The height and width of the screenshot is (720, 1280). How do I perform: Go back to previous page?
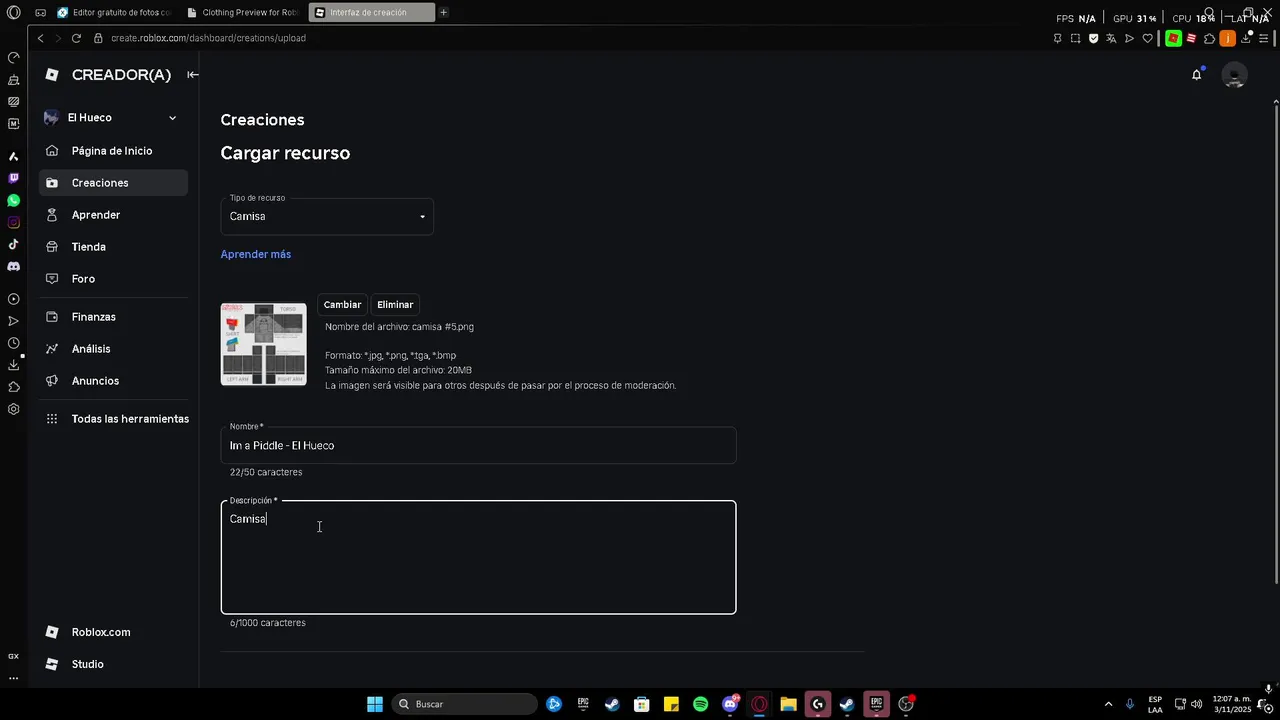coord(40,38)
